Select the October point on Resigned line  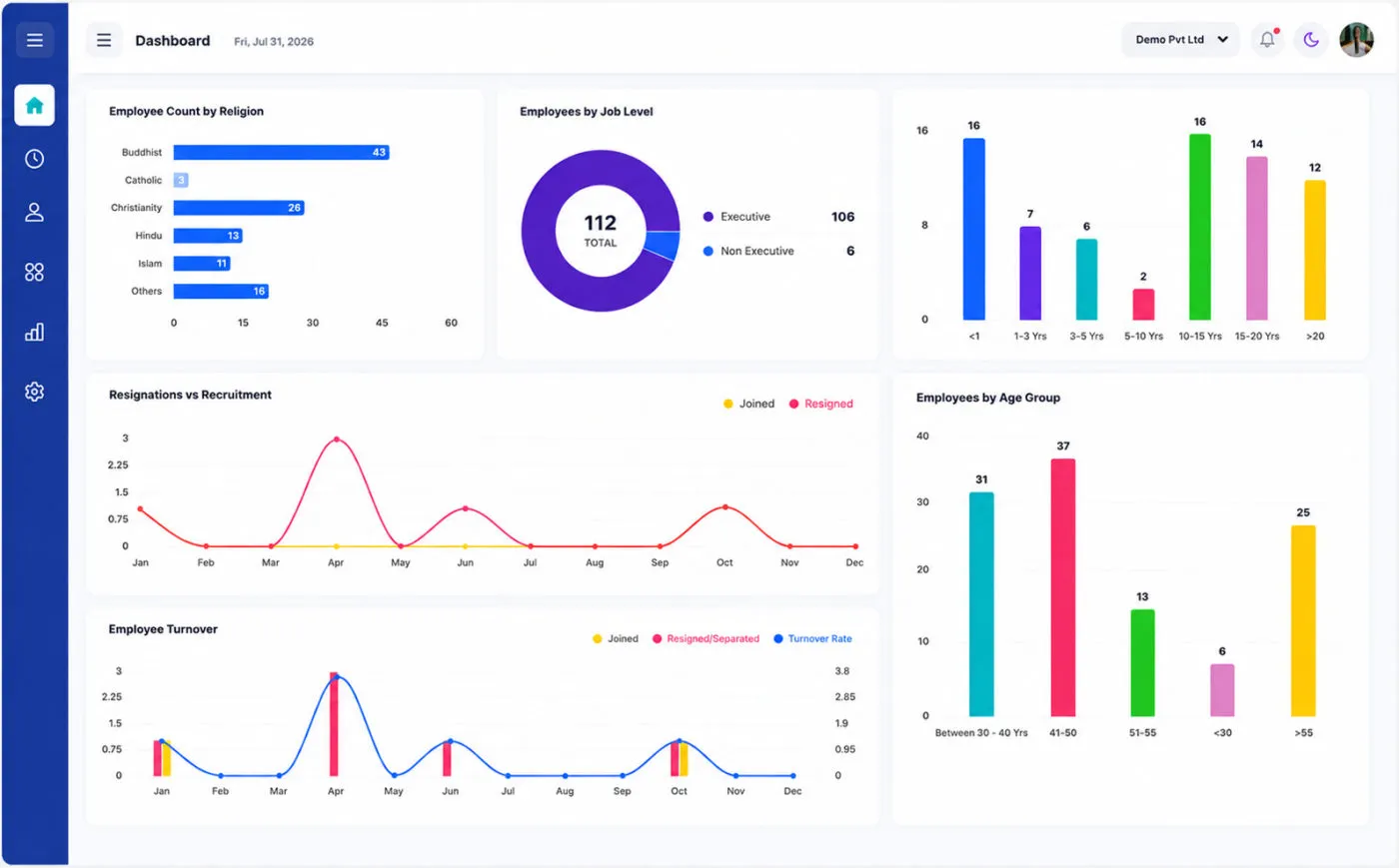click(724, 508)
